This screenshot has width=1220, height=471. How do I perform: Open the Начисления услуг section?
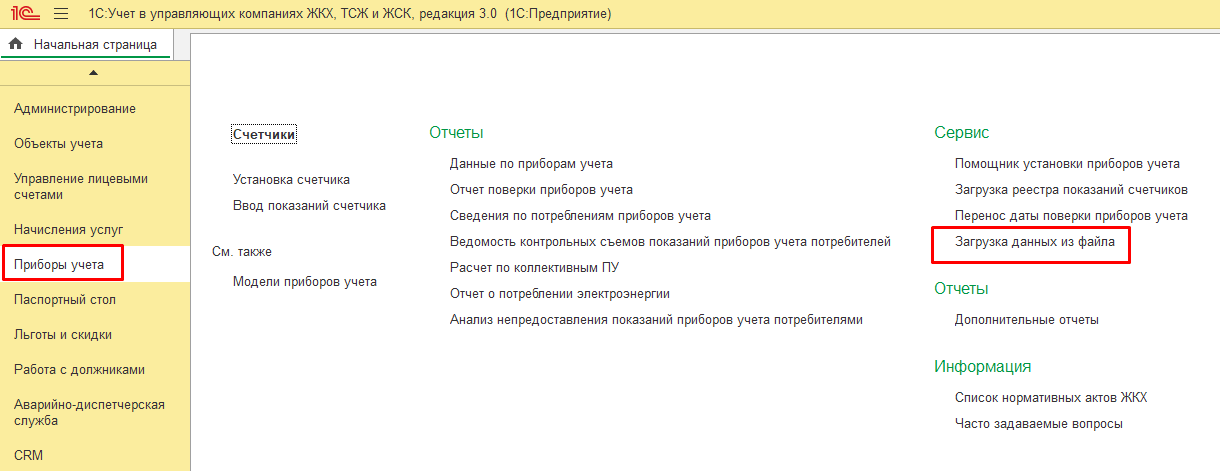click(x=69, y=229)
